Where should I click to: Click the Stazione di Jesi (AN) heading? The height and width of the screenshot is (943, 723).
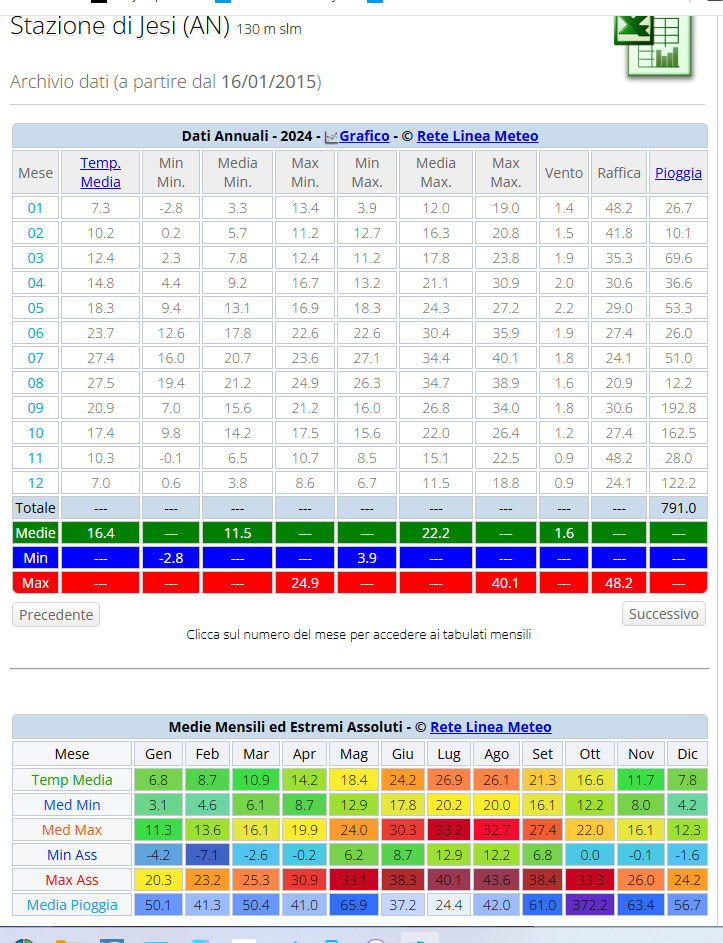pyautogui.click(x=120, y=27)
